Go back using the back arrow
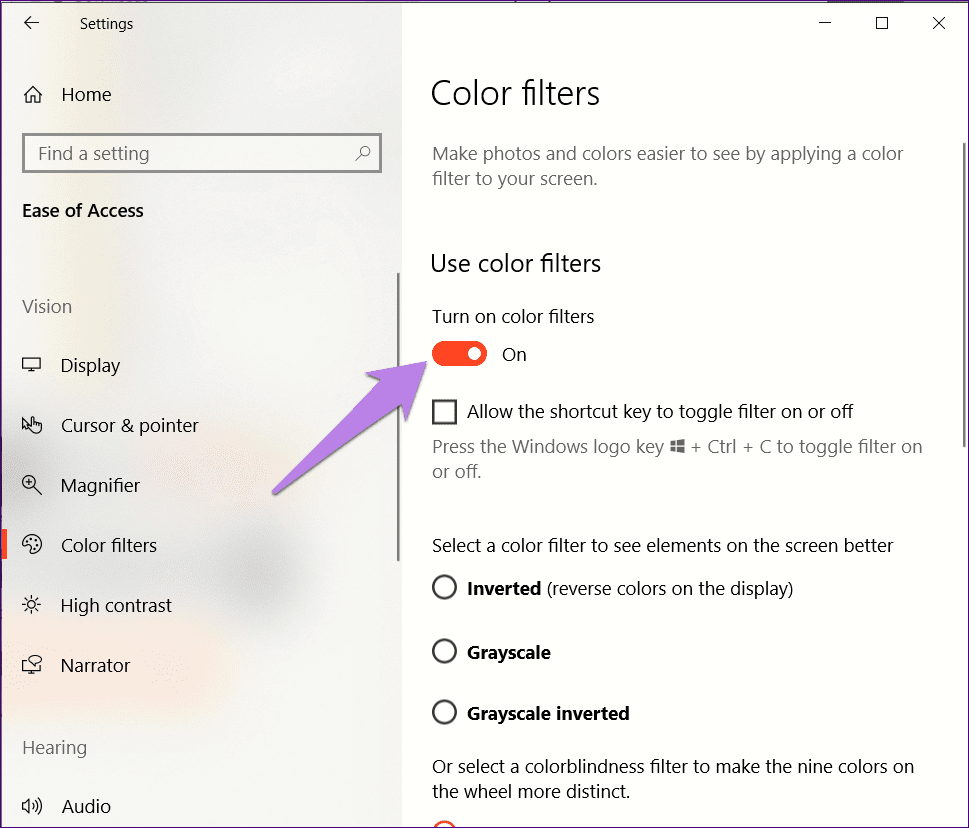Viewport: 969px width, 828px height. pos(32,23)
